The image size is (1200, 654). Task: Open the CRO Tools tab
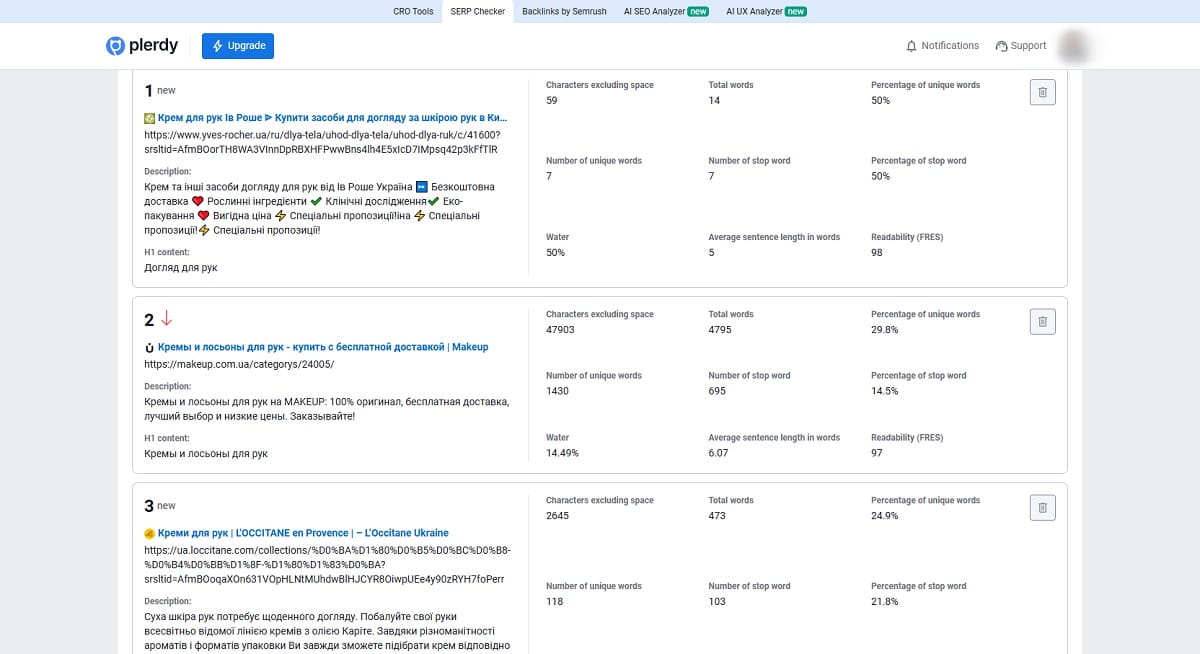(x=413, y=11)
